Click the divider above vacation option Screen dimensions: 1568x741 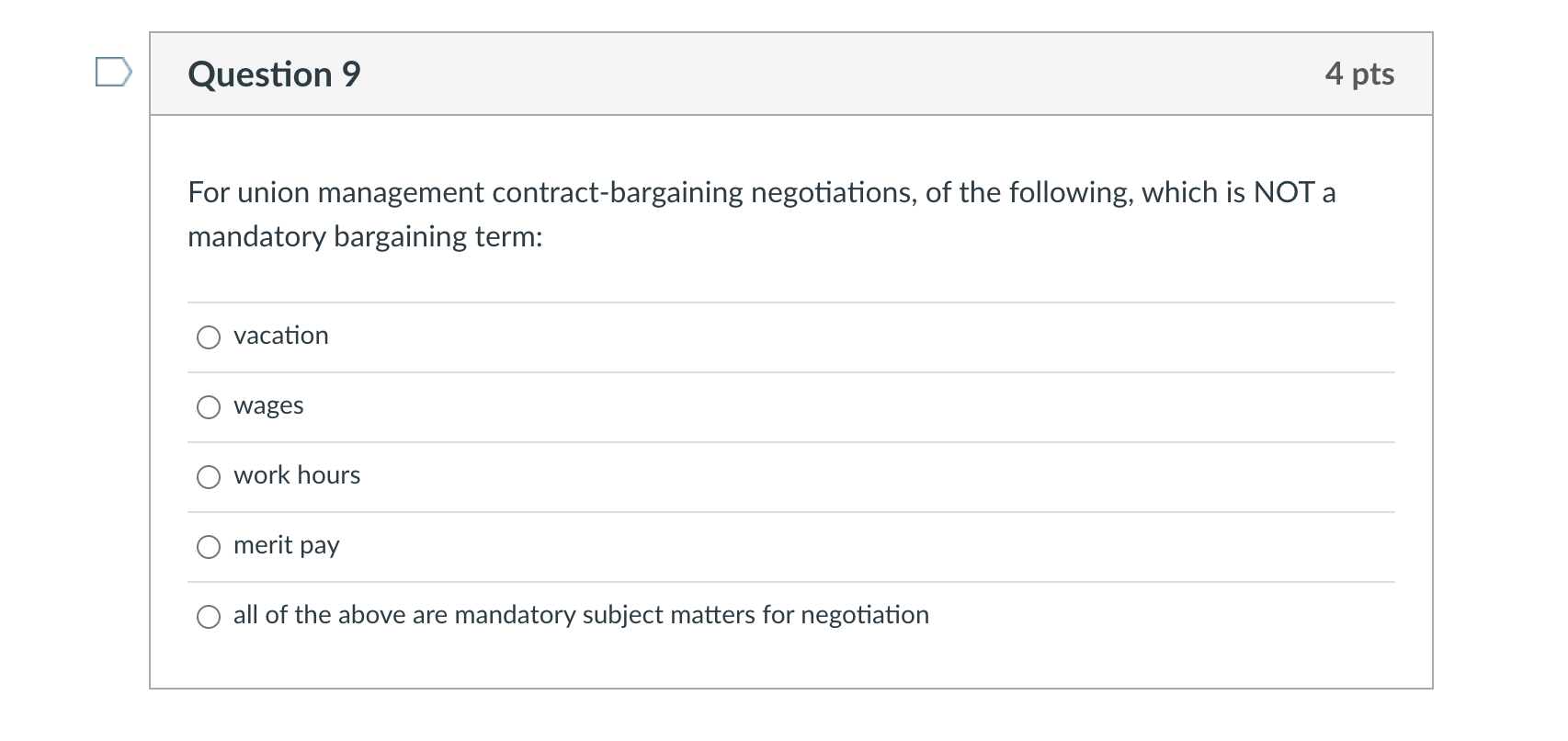[790, 301]
